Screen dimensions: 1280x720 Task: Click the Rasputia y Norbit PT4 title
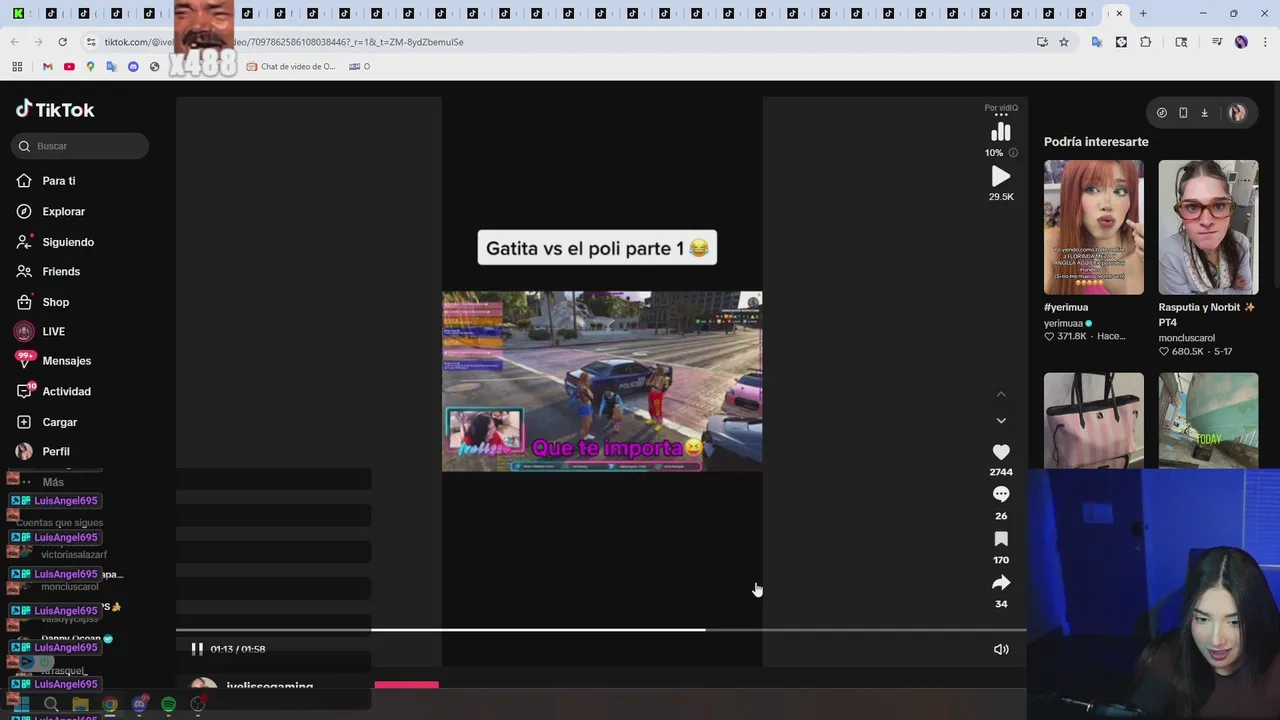coord(1207,314)
